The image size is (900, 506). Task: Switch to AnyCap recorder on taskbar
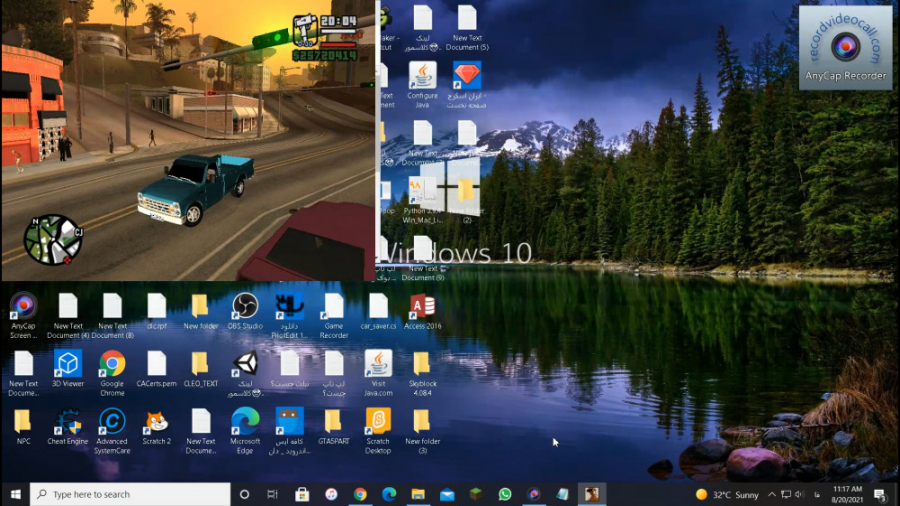pos(534,494)
